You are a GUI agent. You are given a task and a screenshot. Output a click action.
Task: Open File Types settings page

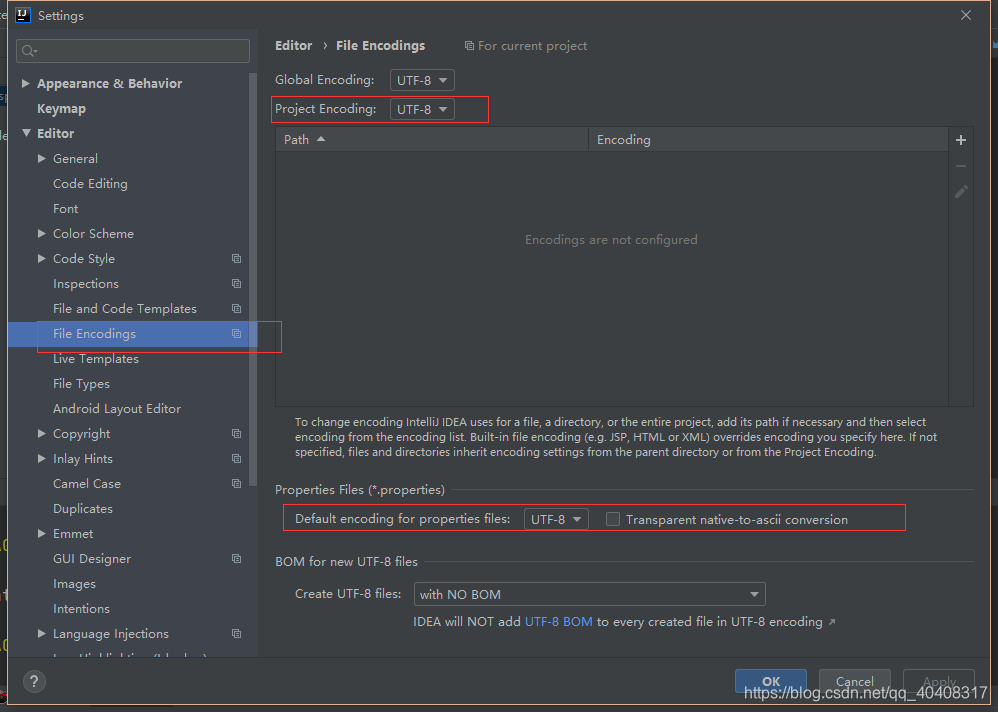pyautogui.click(x=81, y=384)
